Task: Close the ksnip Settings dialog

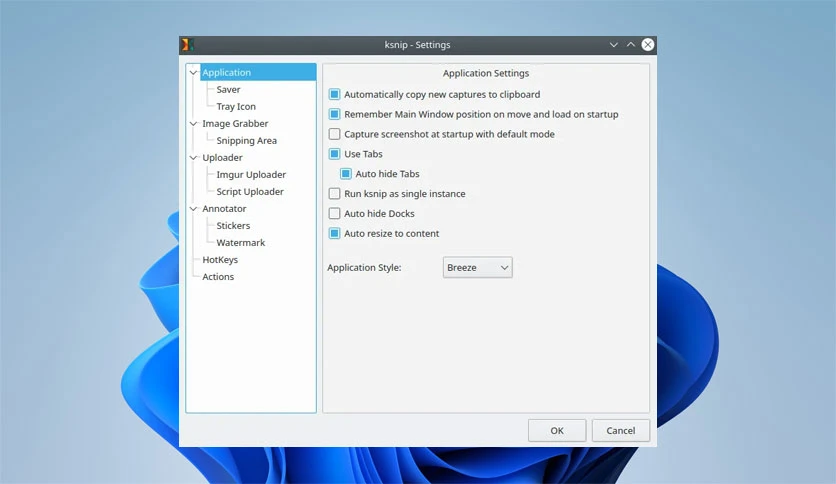Action: 648,45
